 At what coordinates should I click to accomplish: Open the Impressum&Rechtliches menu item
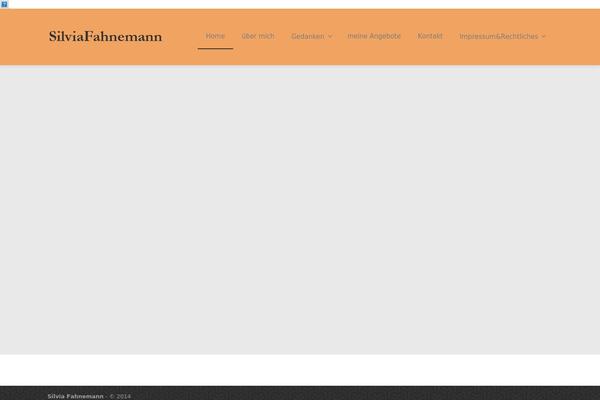coord(499,36)
